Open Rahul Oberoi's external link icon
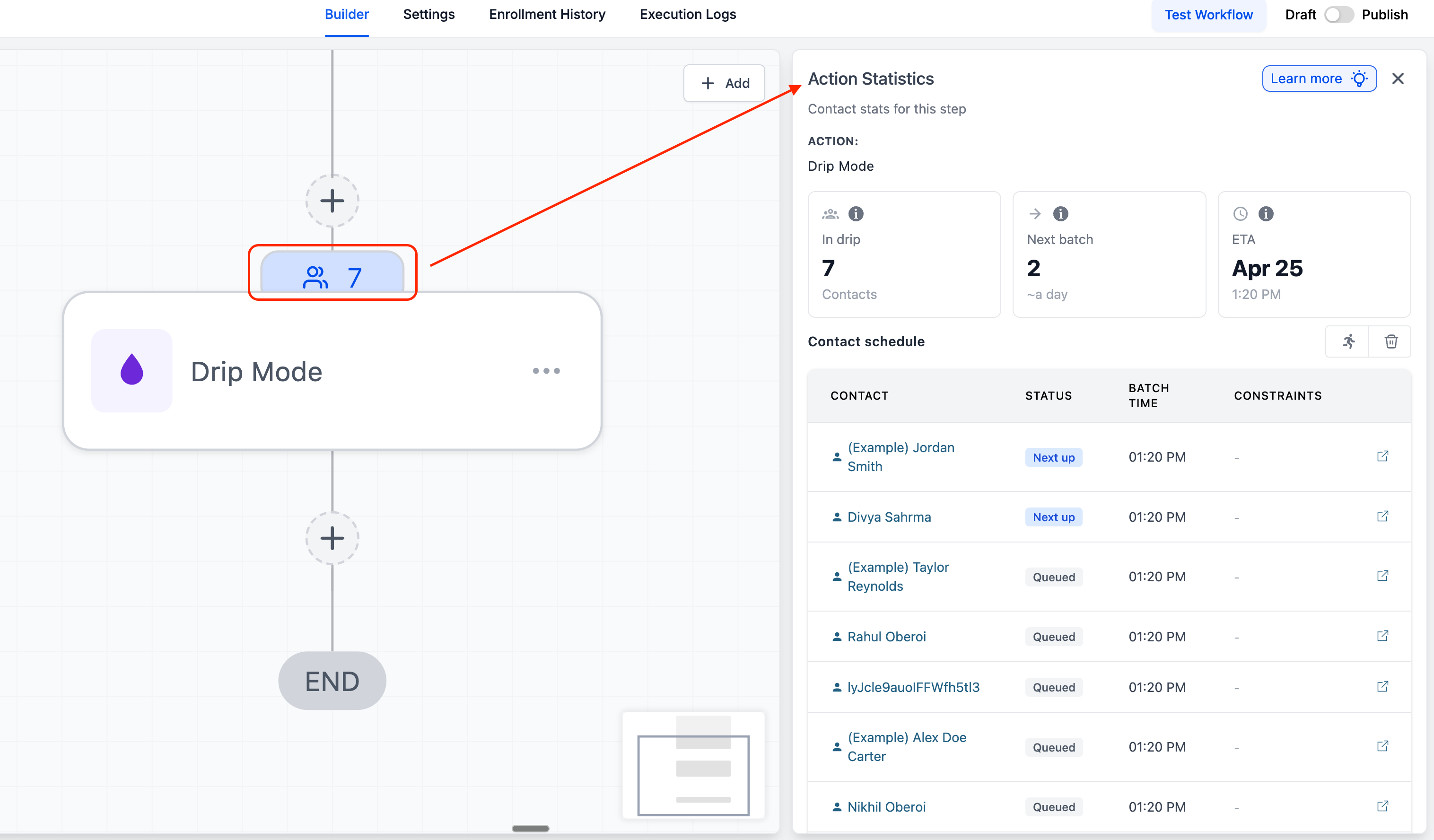 [1382, 636]
